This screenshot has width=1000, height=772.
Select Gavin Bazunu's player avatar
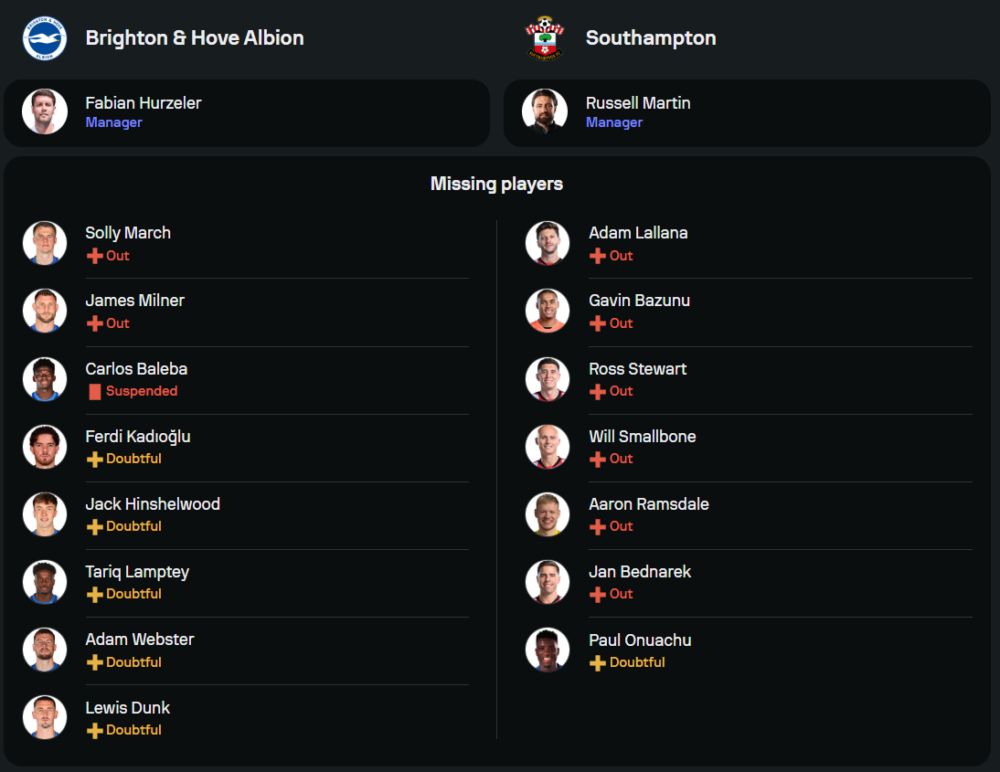pos(548,311)
